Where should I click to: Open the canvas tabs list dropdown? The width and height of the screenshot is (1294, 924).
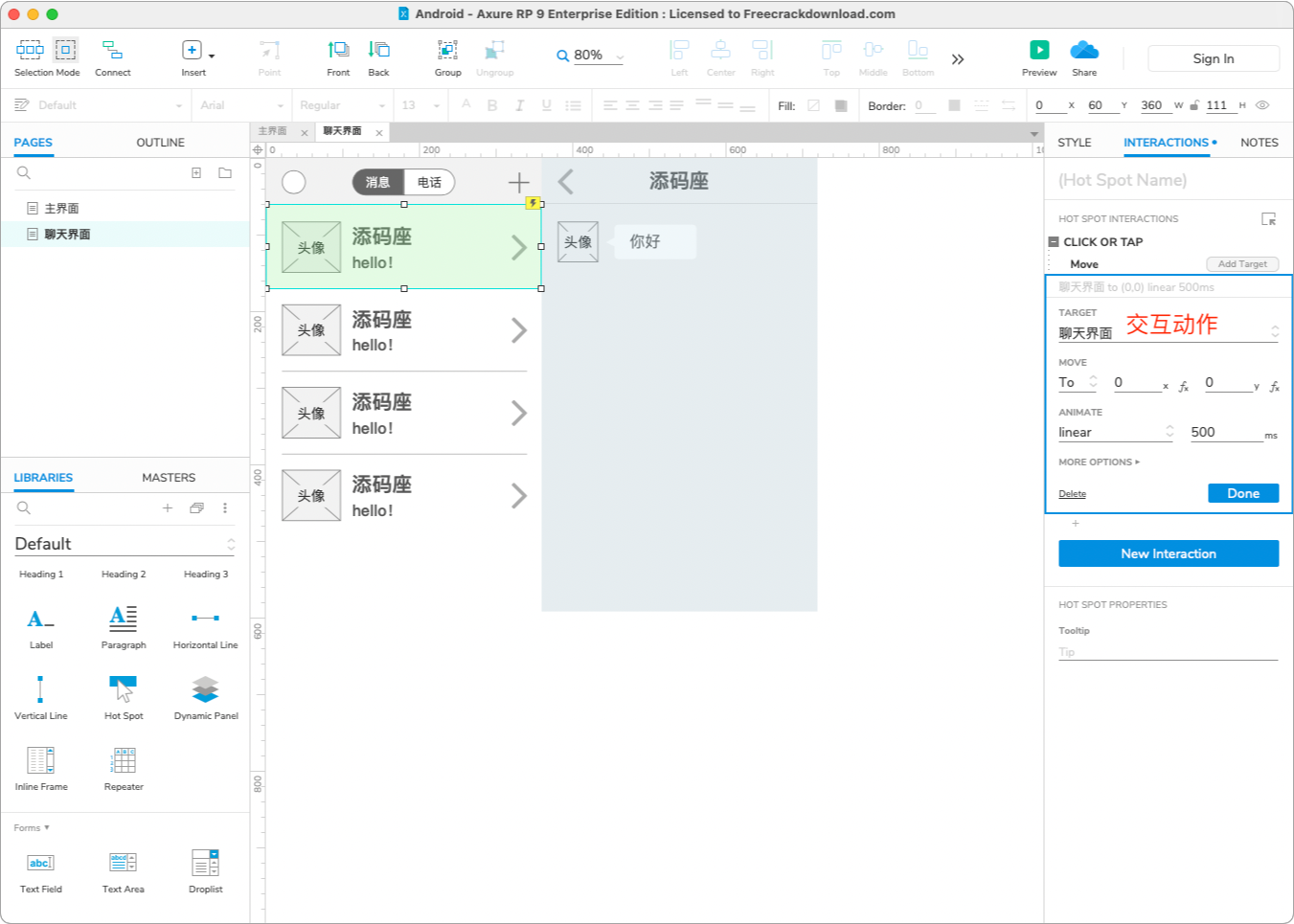click(1034, 133)
